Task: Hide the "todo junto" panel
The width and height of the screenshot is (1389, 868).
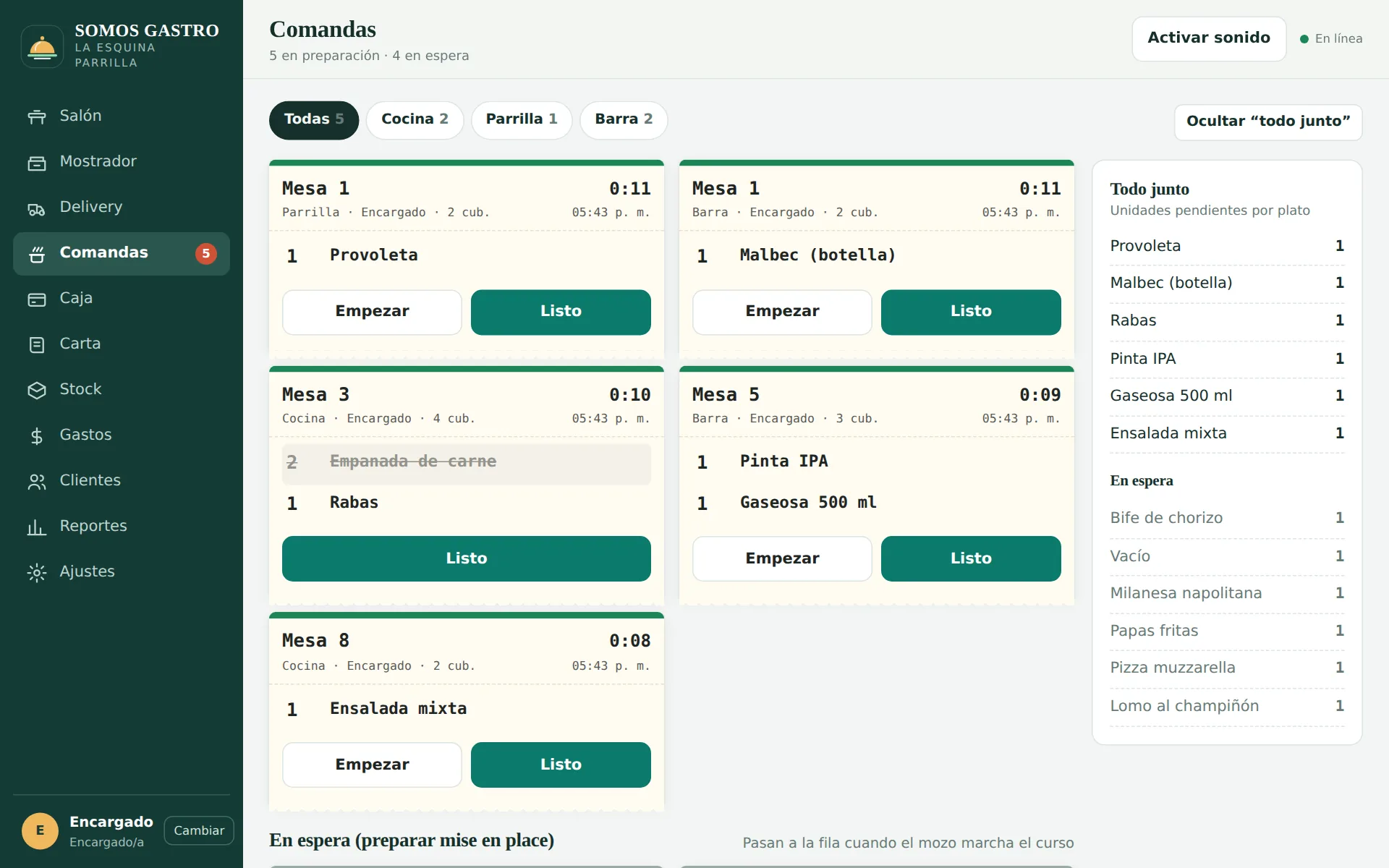Action: 1267,122
